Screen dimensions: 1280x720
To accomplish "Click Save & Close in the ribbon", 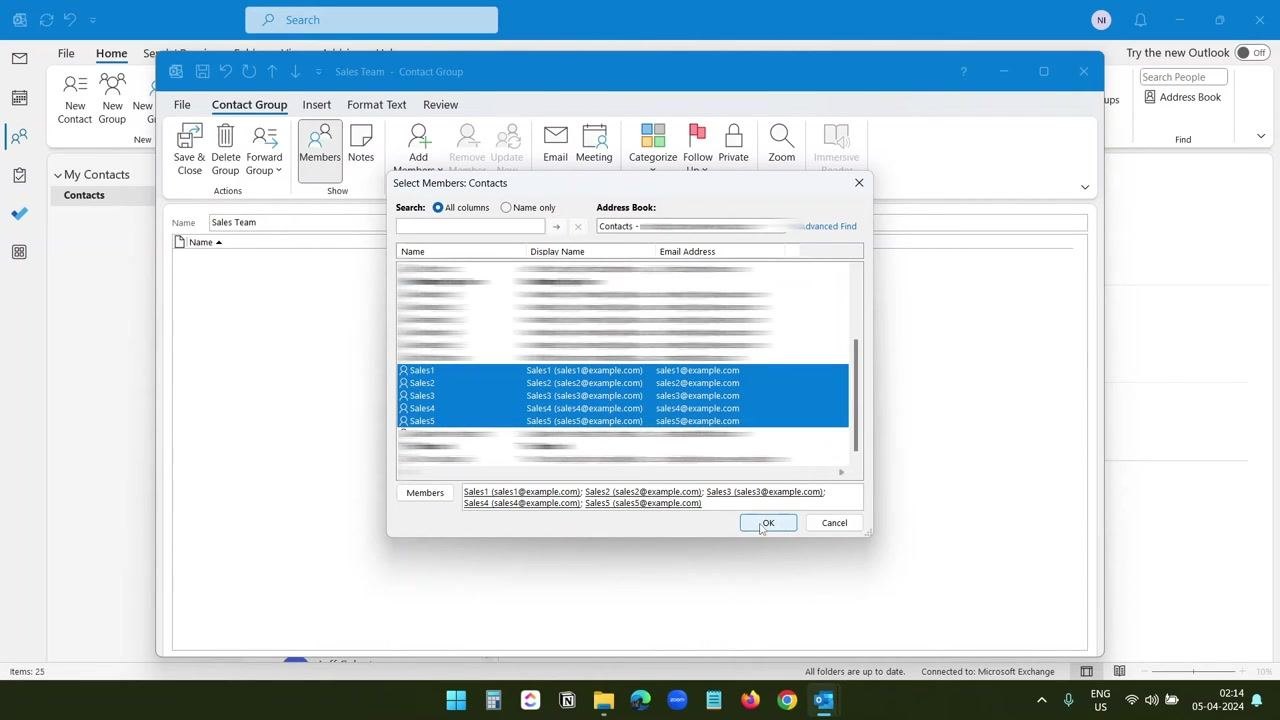I will click(x=189, y=150).
